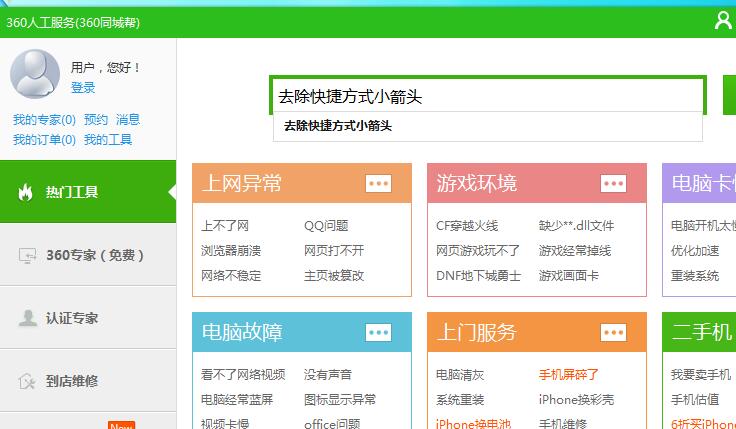Open the 网络不稳定 item

(x=231, y=276)
